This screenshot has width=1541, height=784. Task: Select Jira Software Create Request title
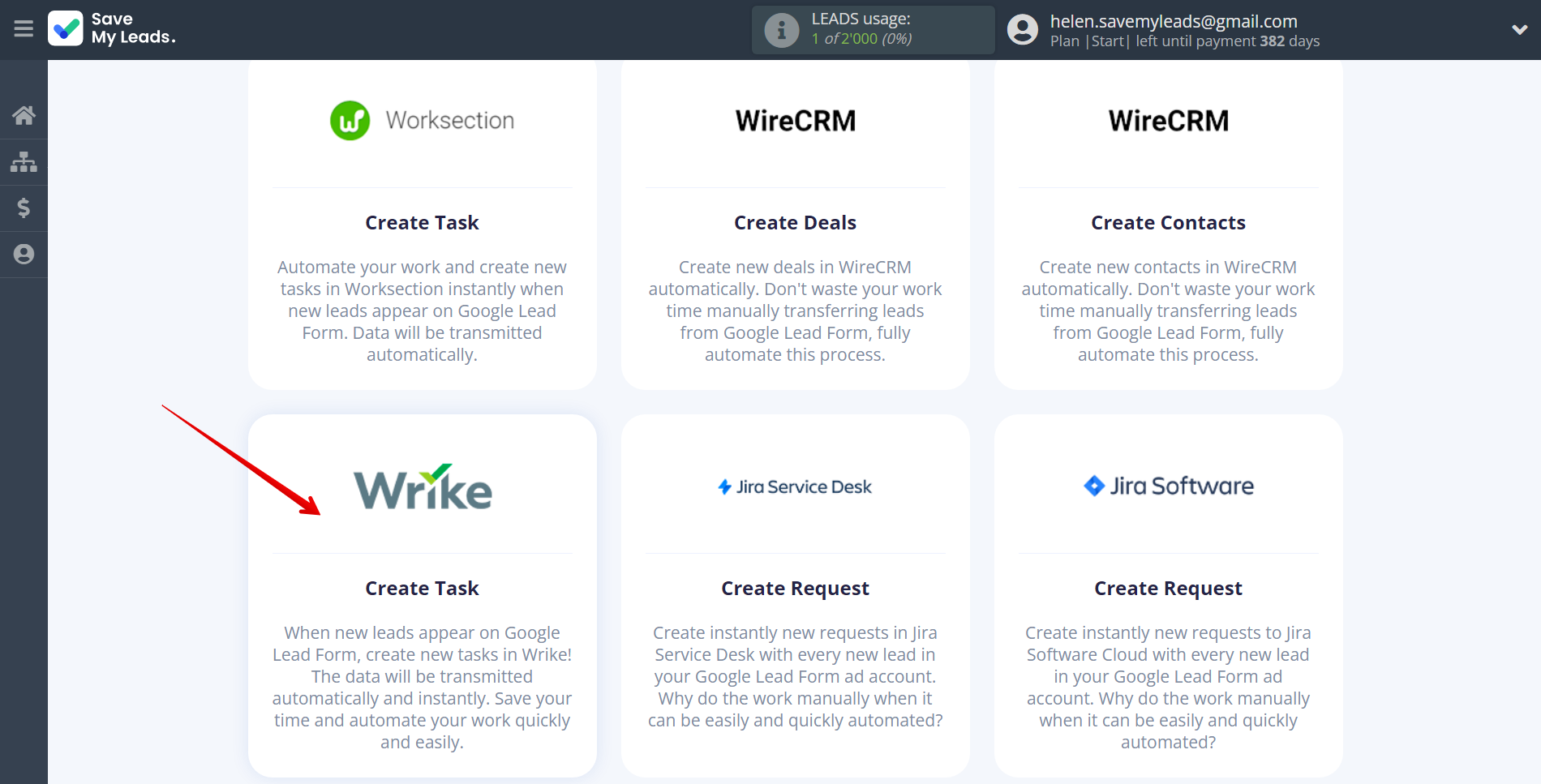(1169, 589)
